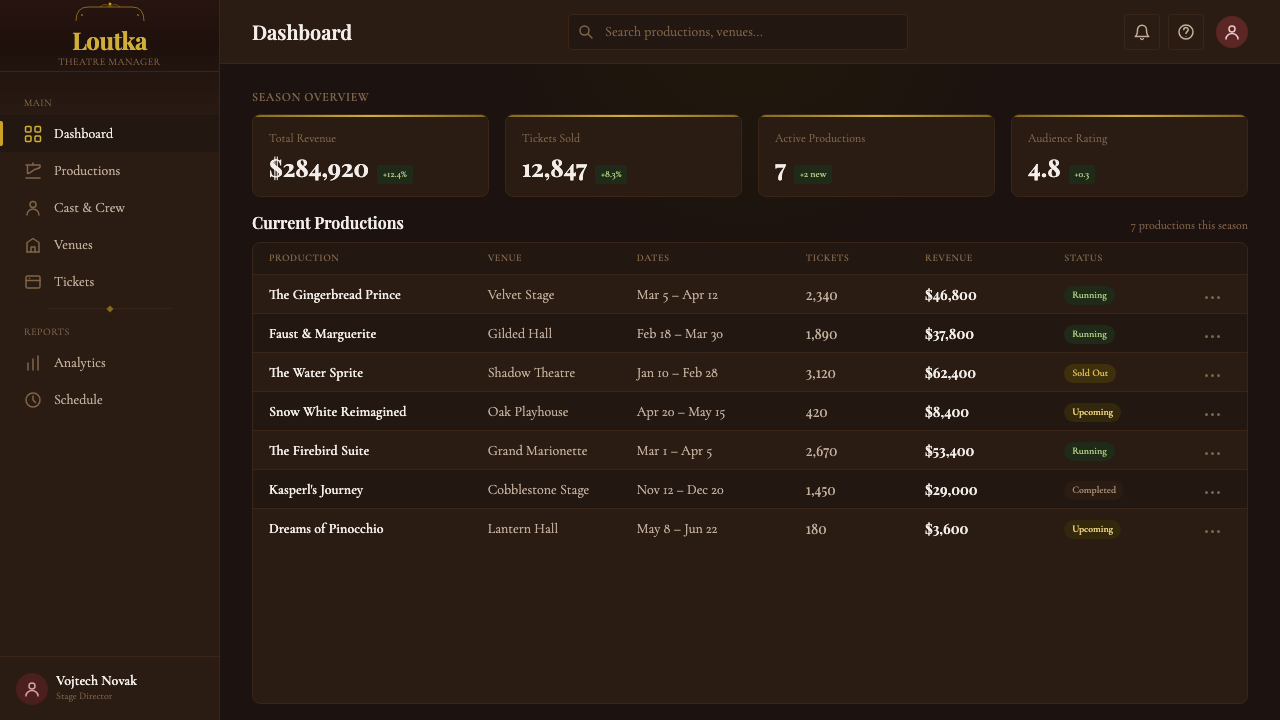The image size is (1280, 720).
Task: Click the Sold Out status badge
Action: 1090,373
